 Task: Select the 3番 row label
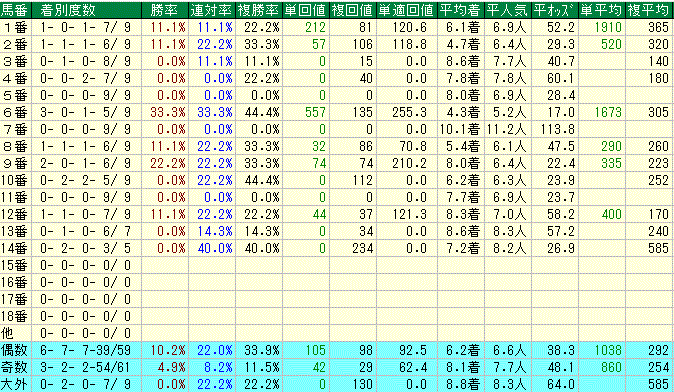(x=15, y=61)
